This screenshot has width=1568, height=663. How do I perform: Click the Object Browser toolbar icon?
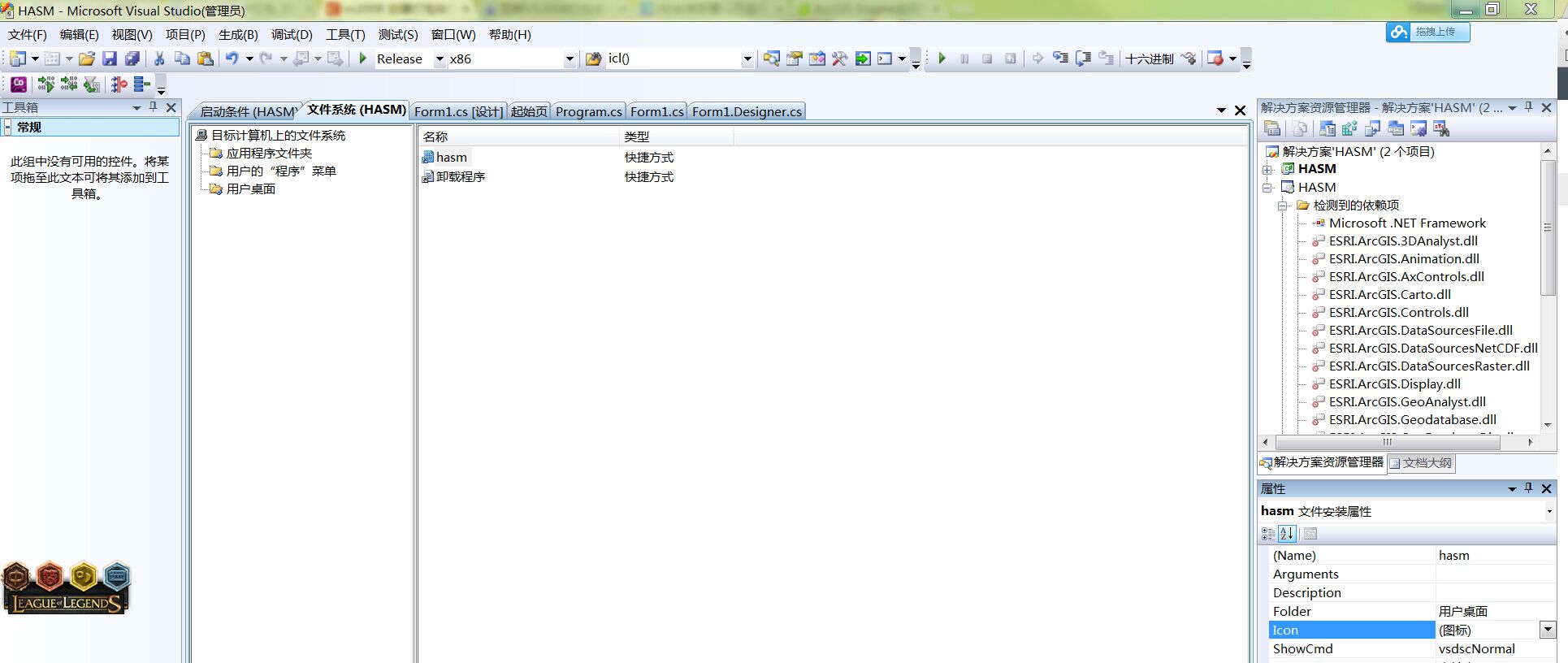pyautogui.click(x=816, y=58)
